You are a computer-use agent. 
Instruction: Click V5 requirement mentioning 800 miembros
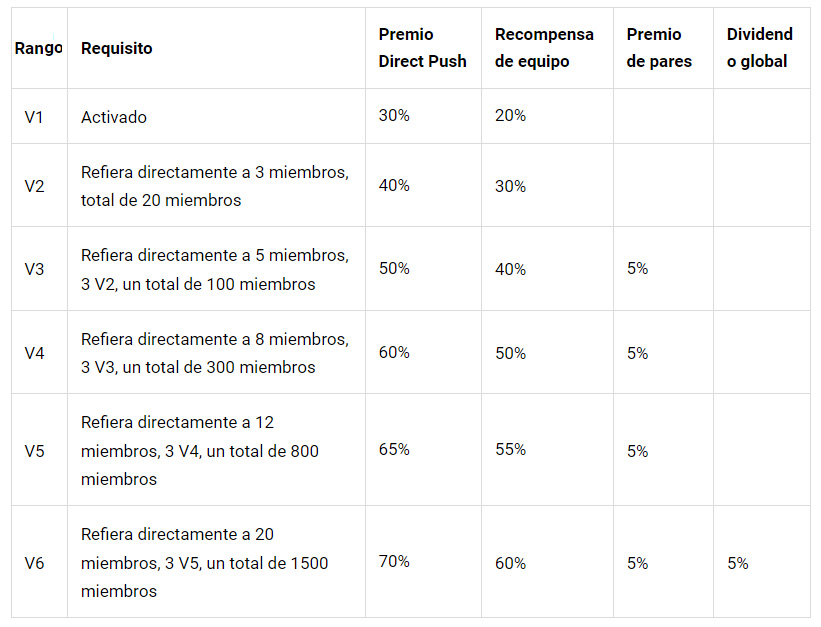[x=200, y=450]
